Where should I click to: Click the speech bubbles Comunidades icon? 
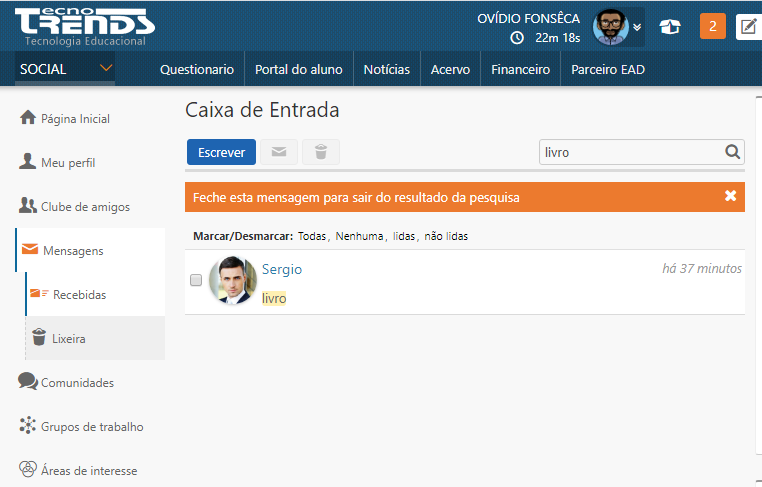[x=28, y=382]
